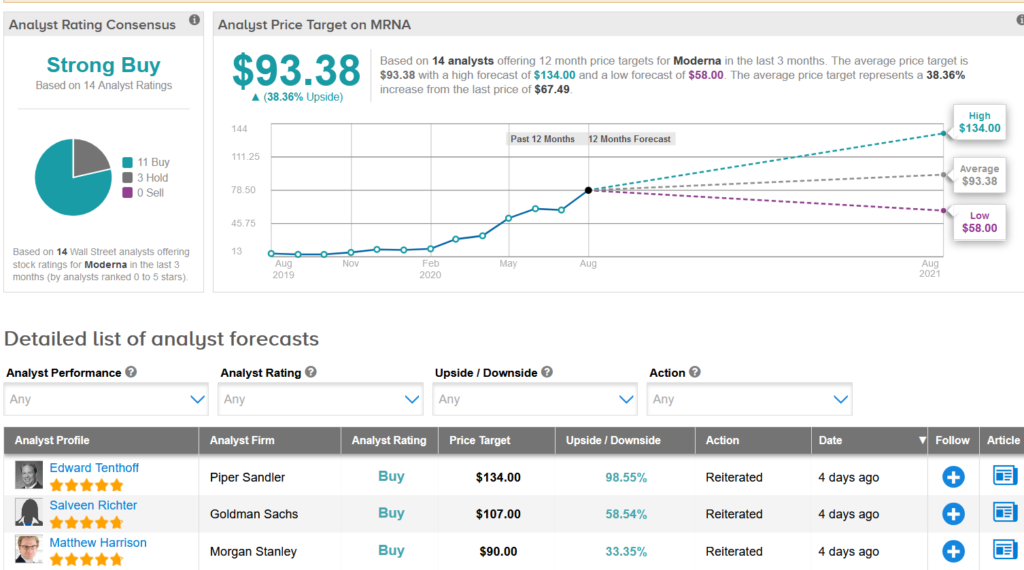This screenshot has height=570, width=1024.
Task: Click the 0 Sell legend swatch
Action: coord(127,193)
